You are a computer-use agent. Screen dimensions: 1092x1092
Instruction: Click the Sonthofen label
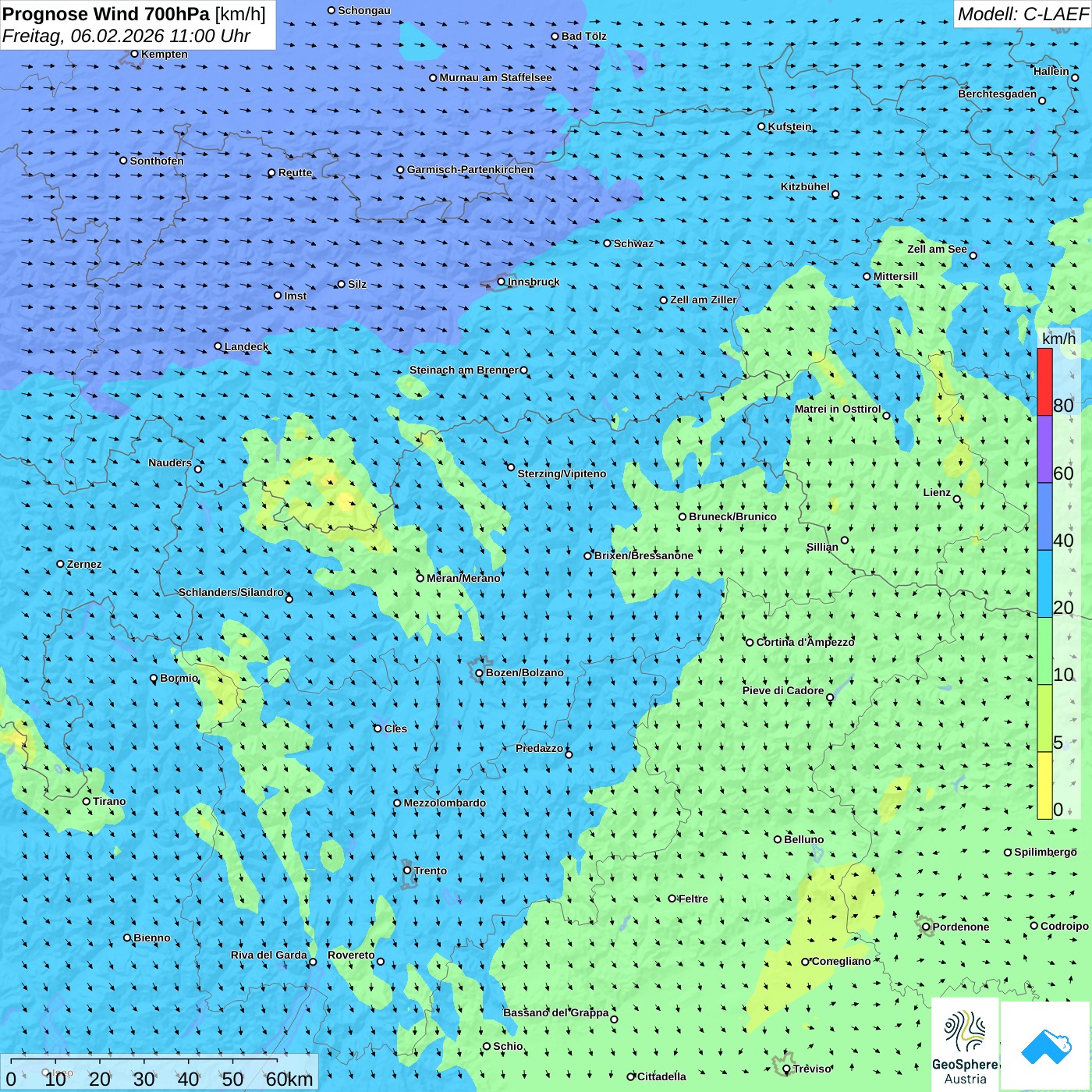[157, 161]
